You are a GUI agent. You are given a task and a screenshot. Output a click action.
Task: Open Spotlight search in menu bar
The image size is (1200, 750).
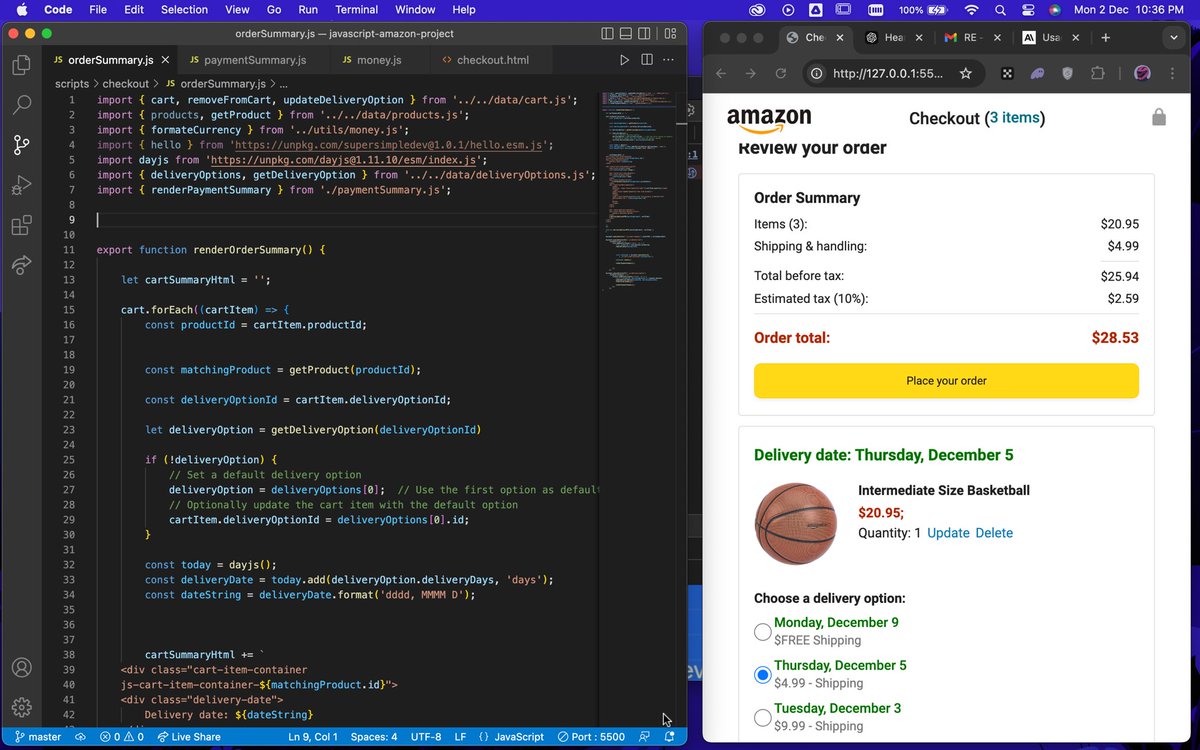999,10
